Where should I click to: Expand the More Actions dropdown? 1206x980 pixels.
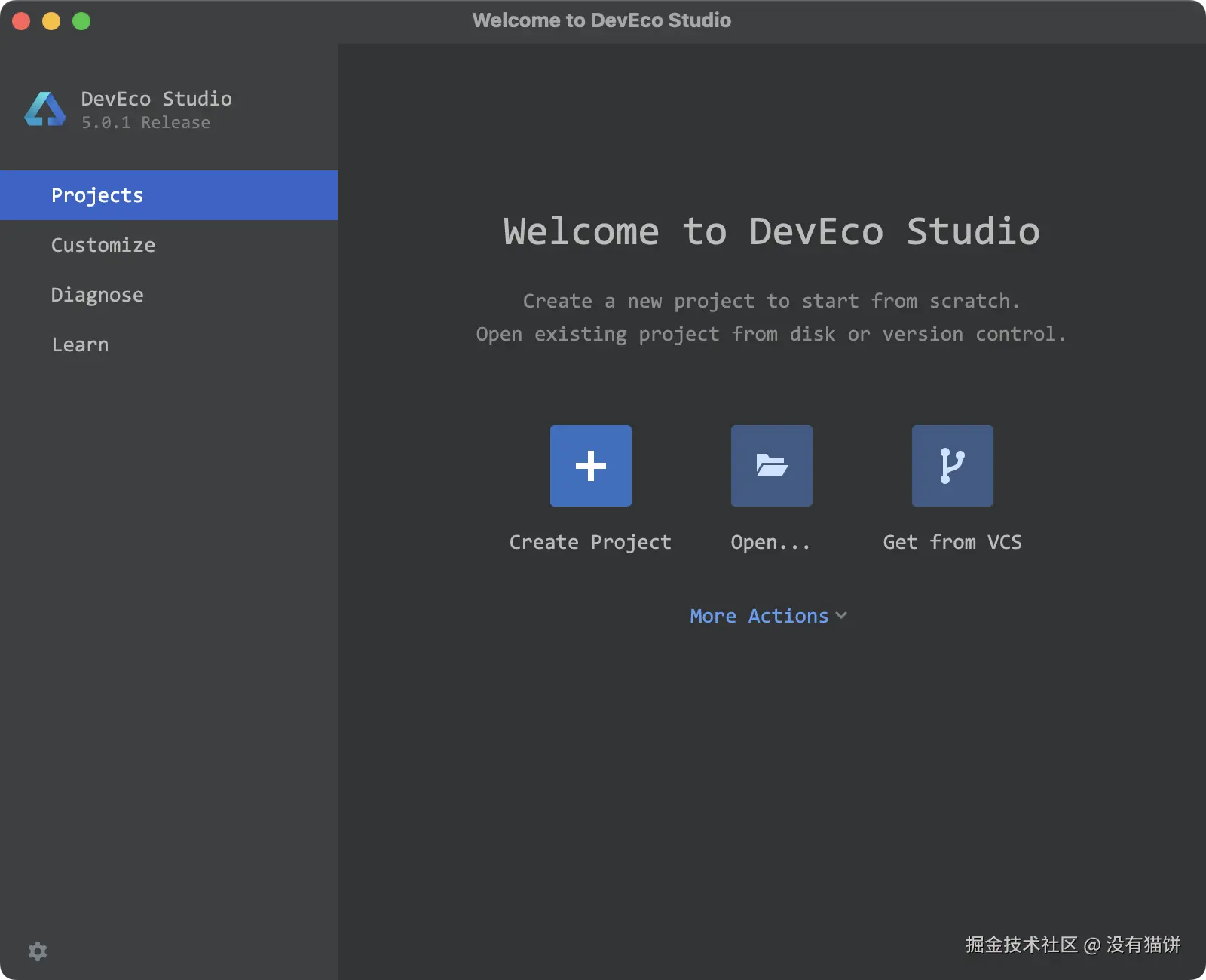pos(769,616)
